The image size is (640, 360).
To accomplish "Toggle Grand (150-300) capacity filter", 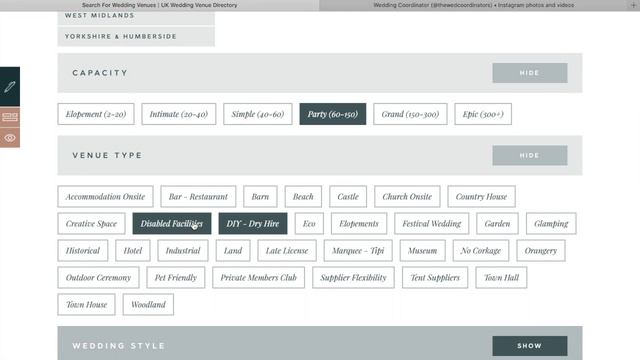I will (x=410, y=114).
